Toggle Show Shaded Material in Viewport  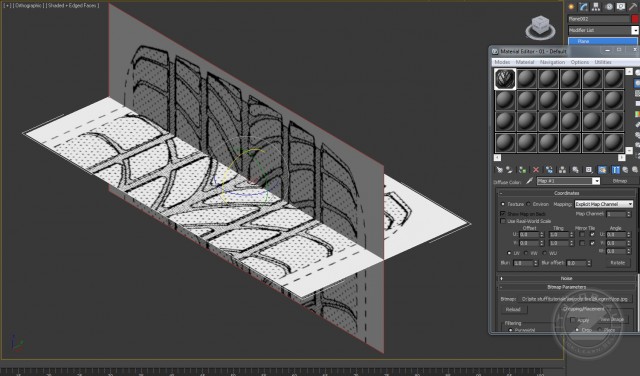click(602, 170)
